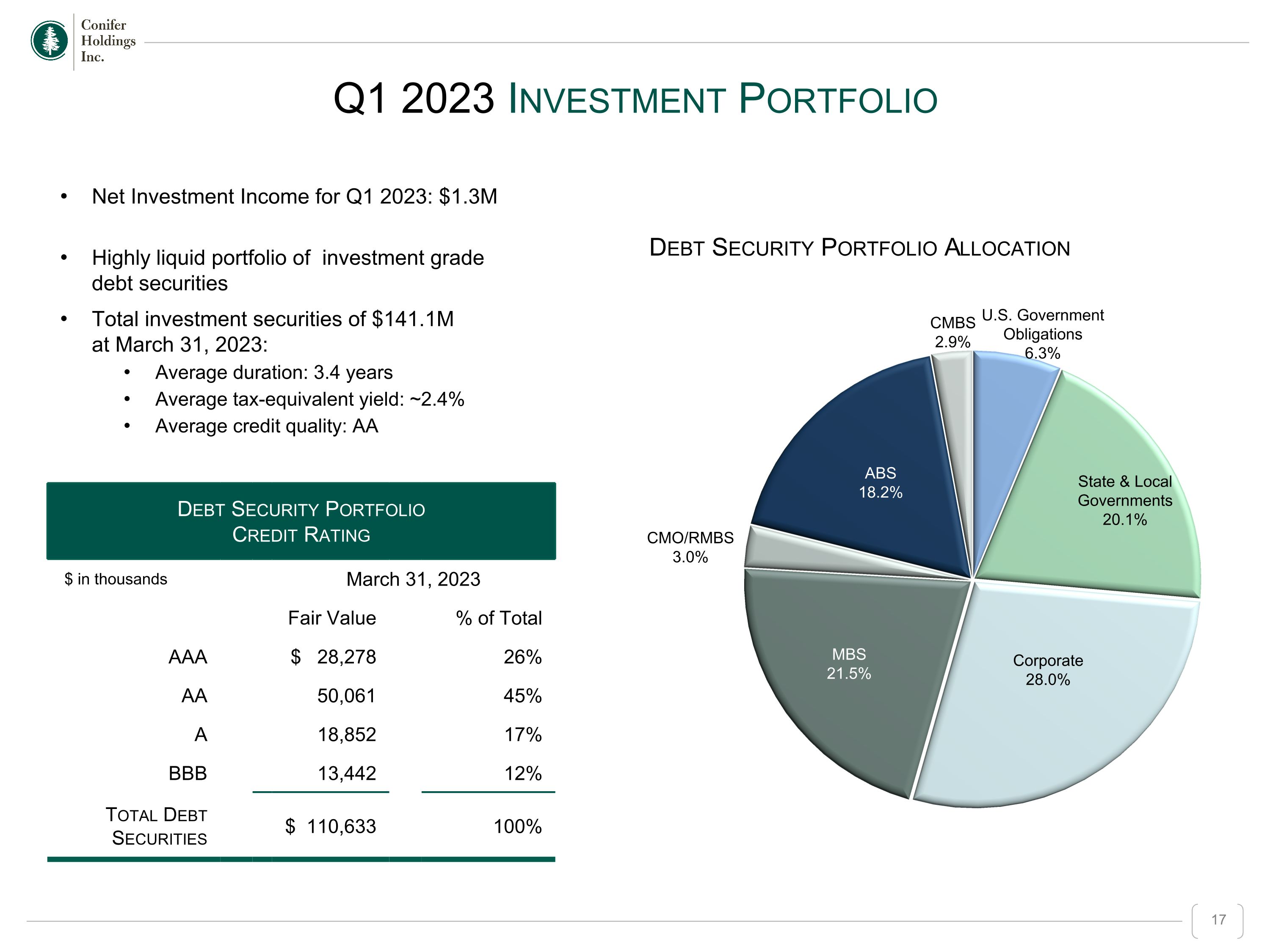Click the 18,852 fair value cell

tap(347, 735)
